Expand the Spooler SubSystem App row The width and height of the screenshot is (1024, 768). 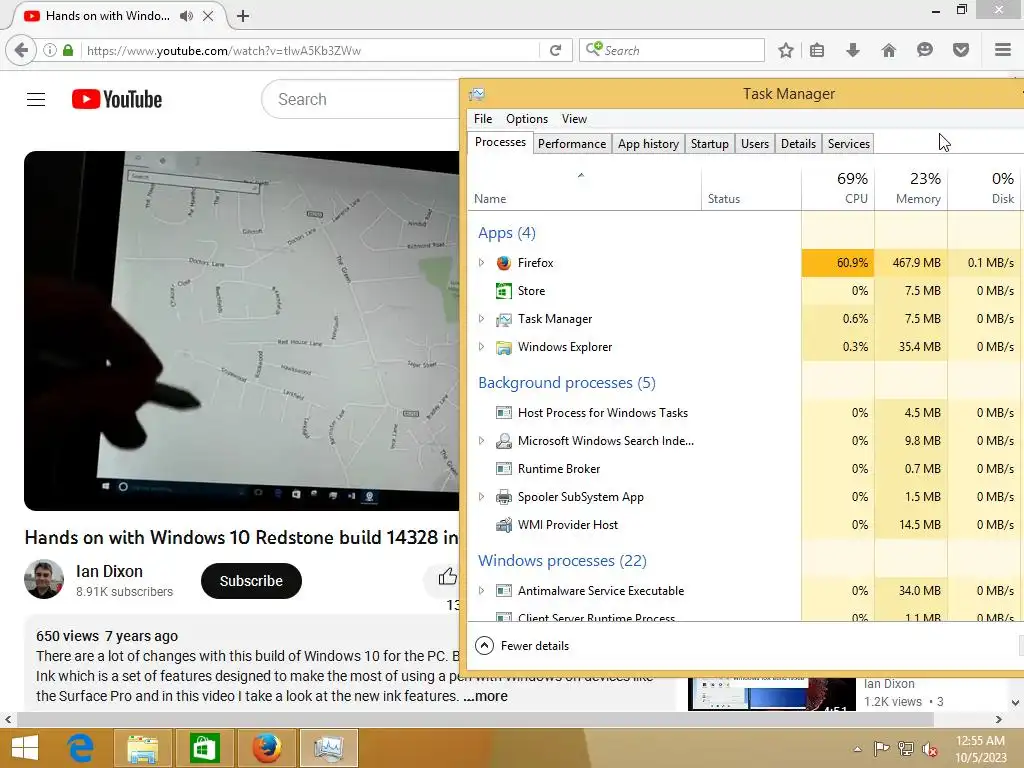tap(482, 497)
